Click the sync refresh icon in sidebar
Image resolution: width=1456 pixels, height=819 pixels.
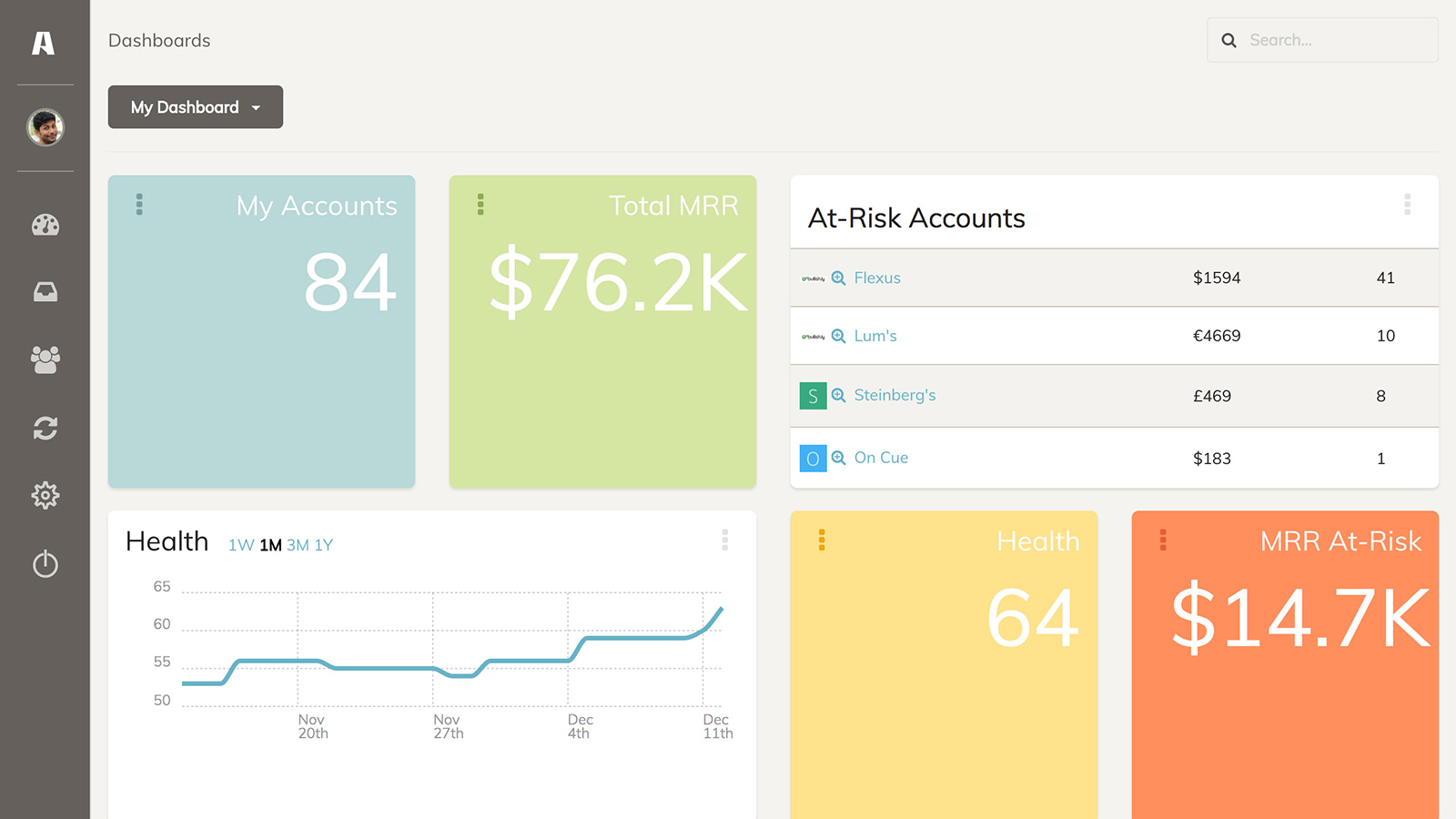pyautogui.click(x=45, y=428)
